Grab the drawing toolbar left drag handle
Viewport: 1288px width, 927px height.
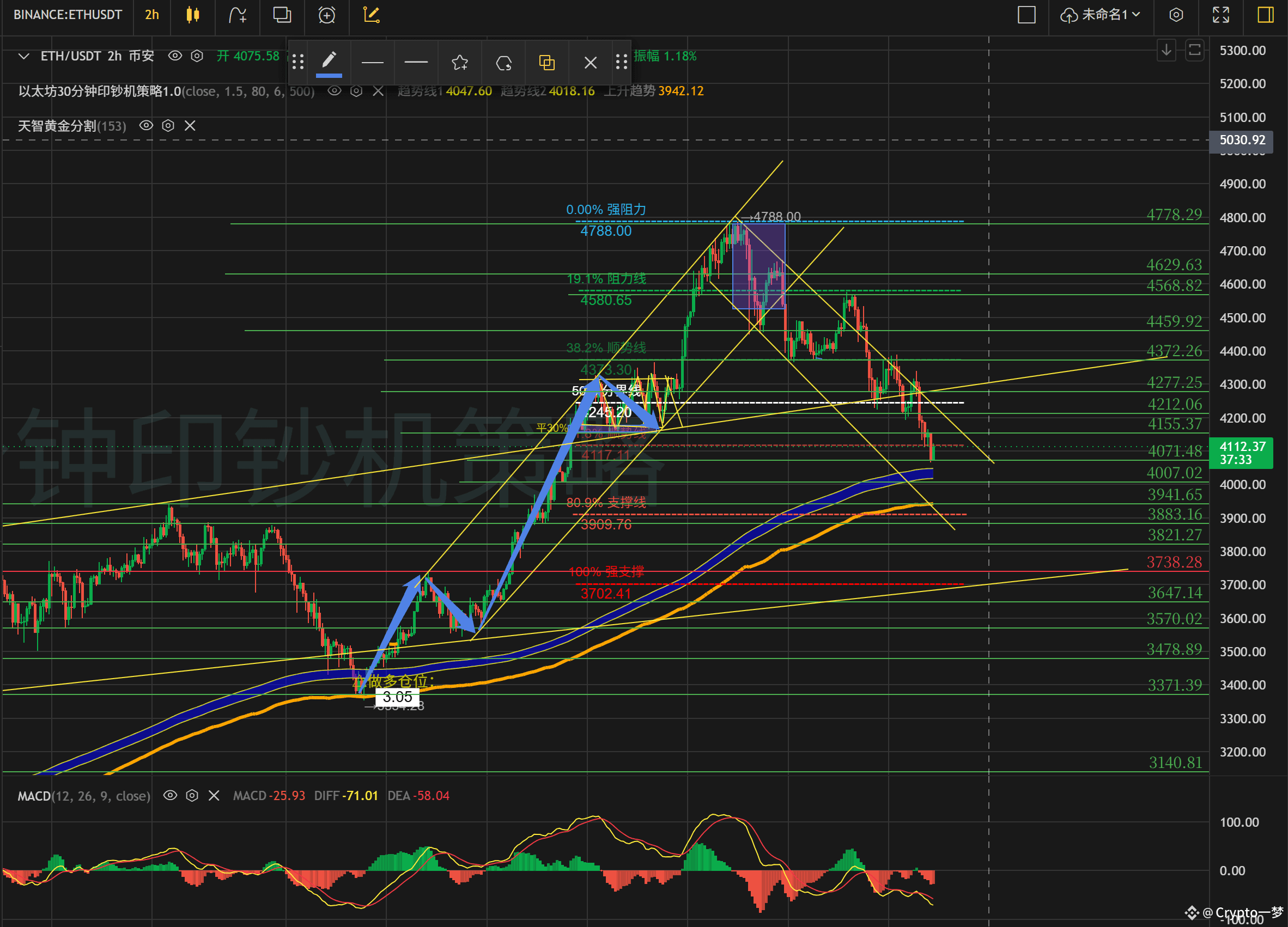(x=298, y=62)
